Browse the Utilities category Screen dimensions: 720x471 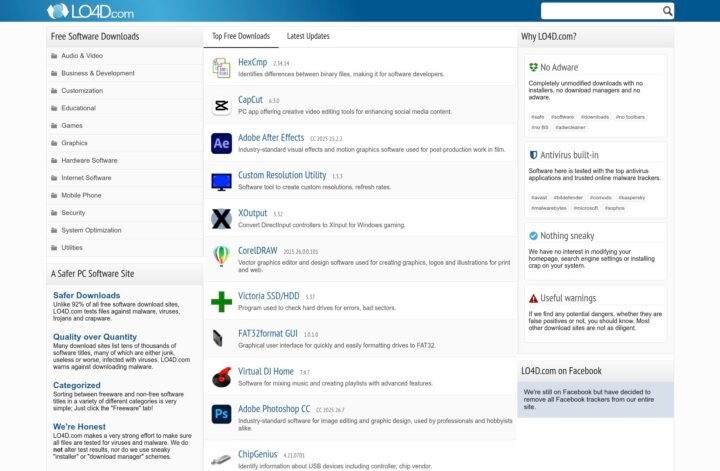(72, 247)
